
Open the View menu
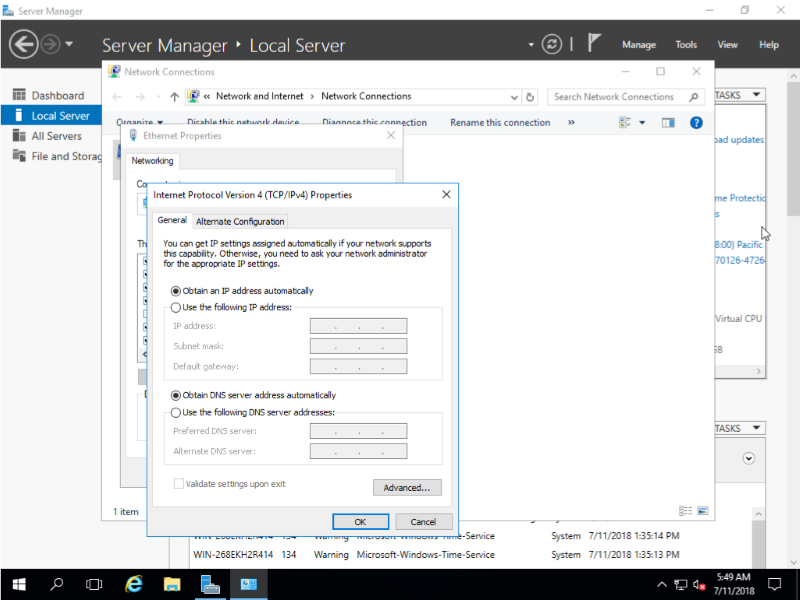[727, 45]
